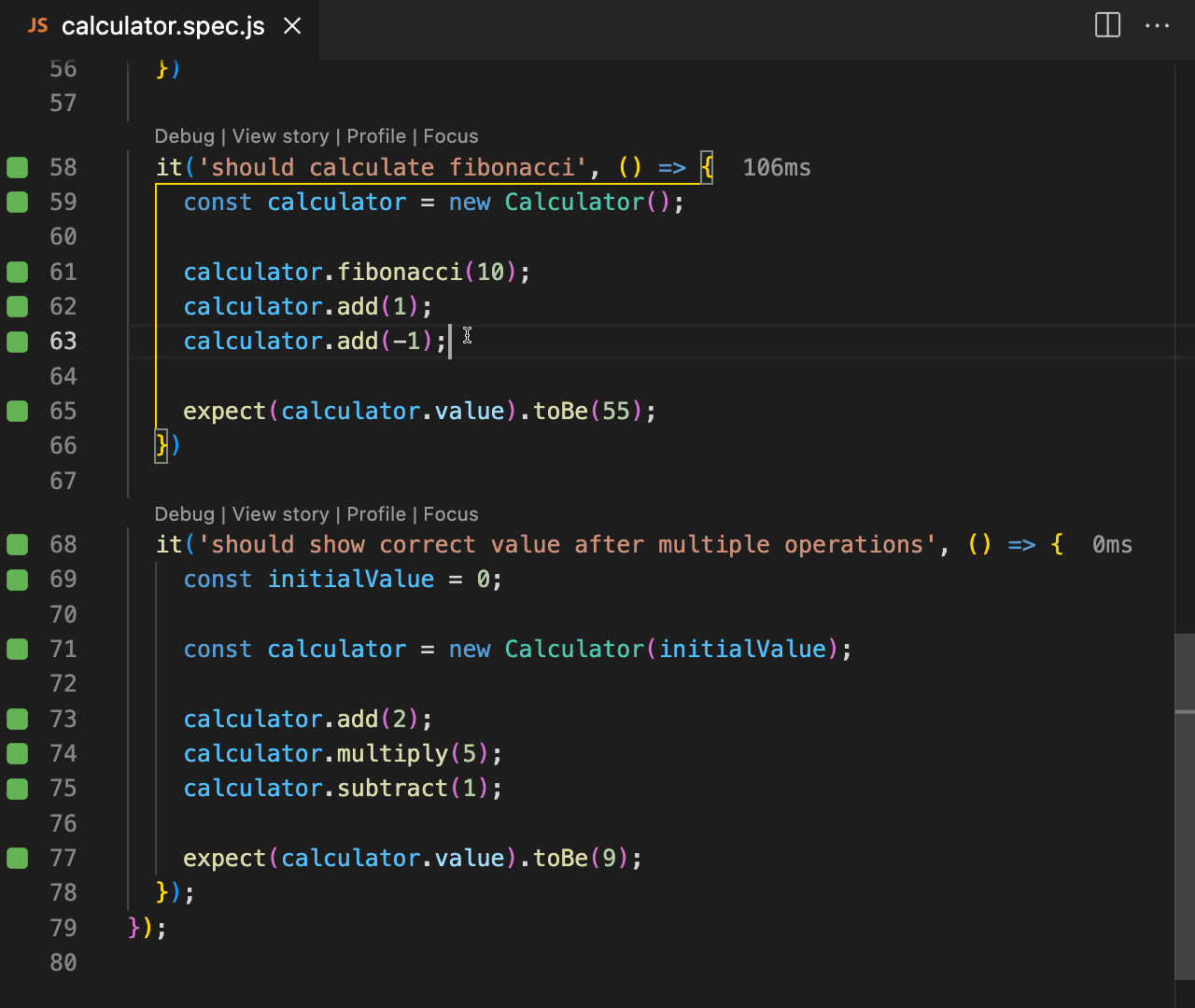Screen dimensions: 1195x1008
Task: Click the fibonacci method call on line 61
Action: coord(400,272)
